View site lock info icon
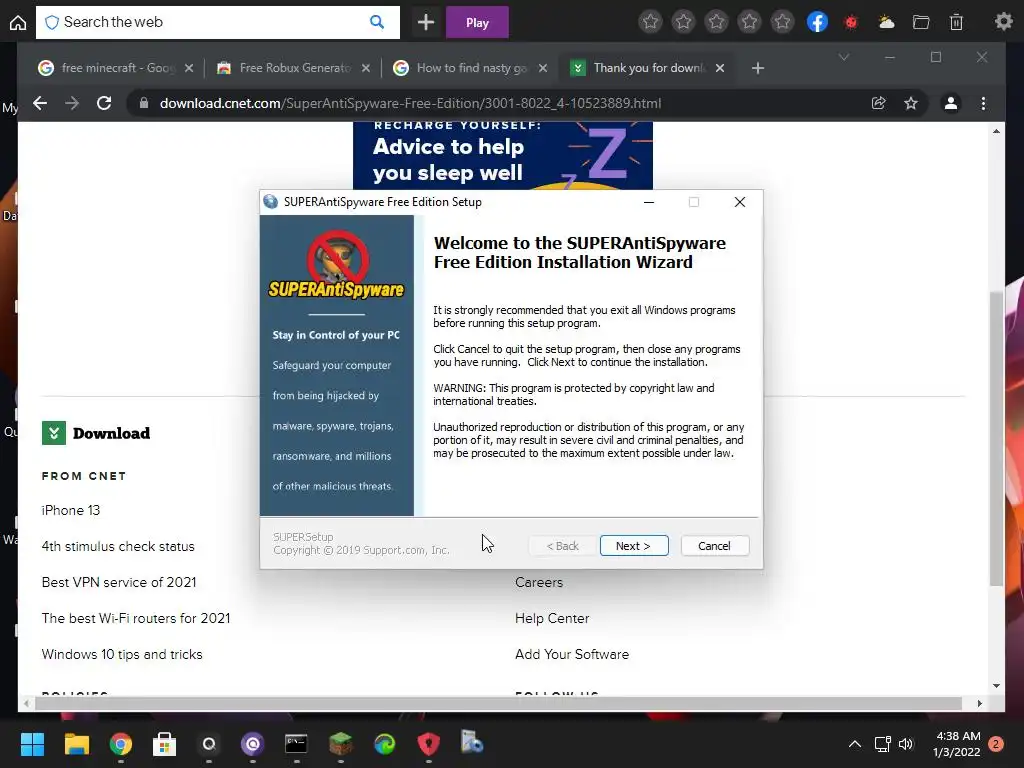This screenshot has height=768, width=1024. pyautogui.click(x=144, y=103)
